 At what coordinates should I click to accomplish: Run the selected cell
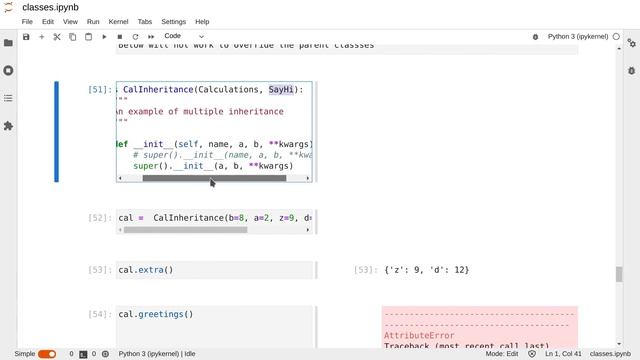coord(104,37)
